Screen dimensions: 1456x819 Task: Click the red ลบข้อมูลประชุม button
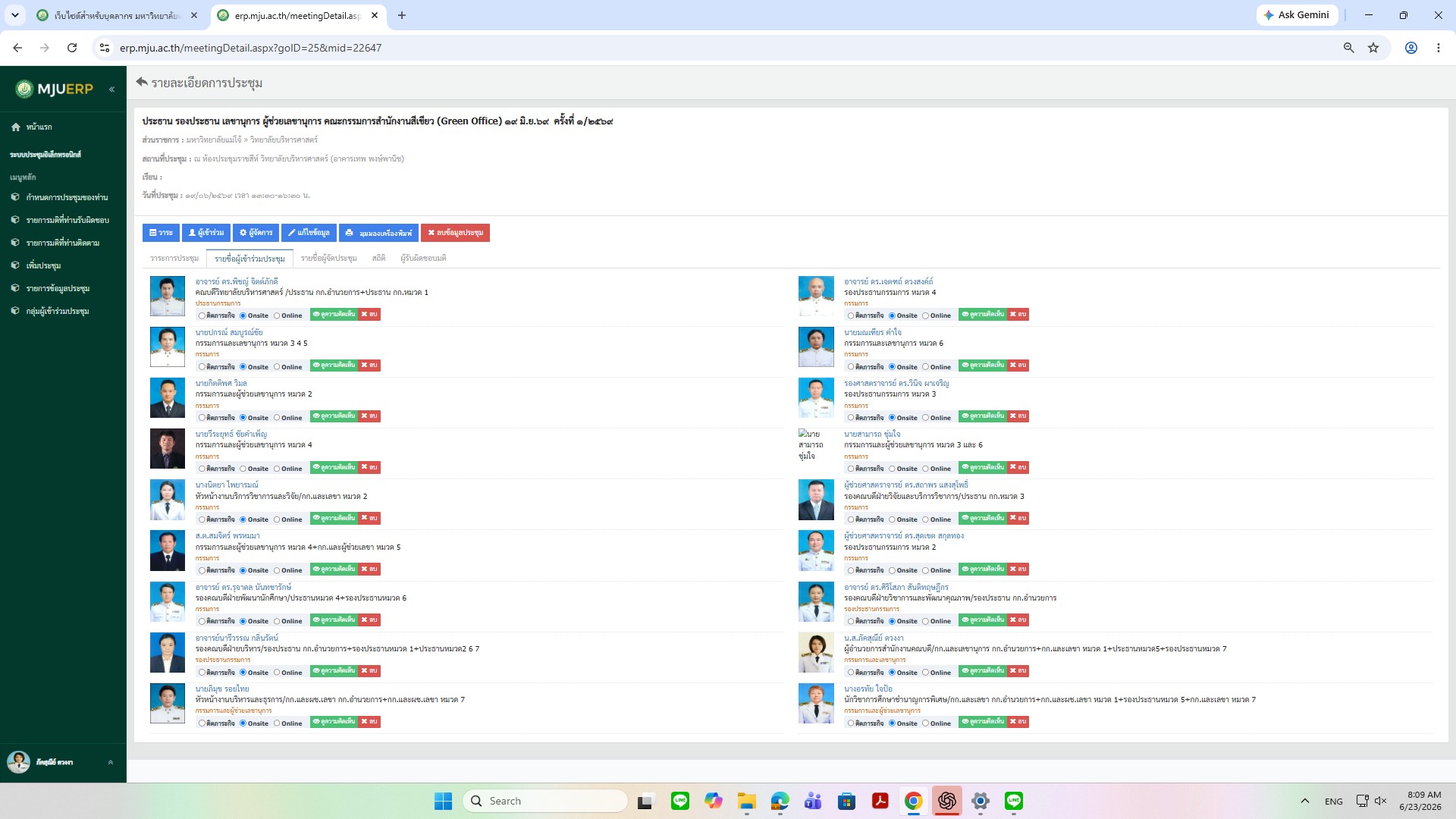[455, 233]
